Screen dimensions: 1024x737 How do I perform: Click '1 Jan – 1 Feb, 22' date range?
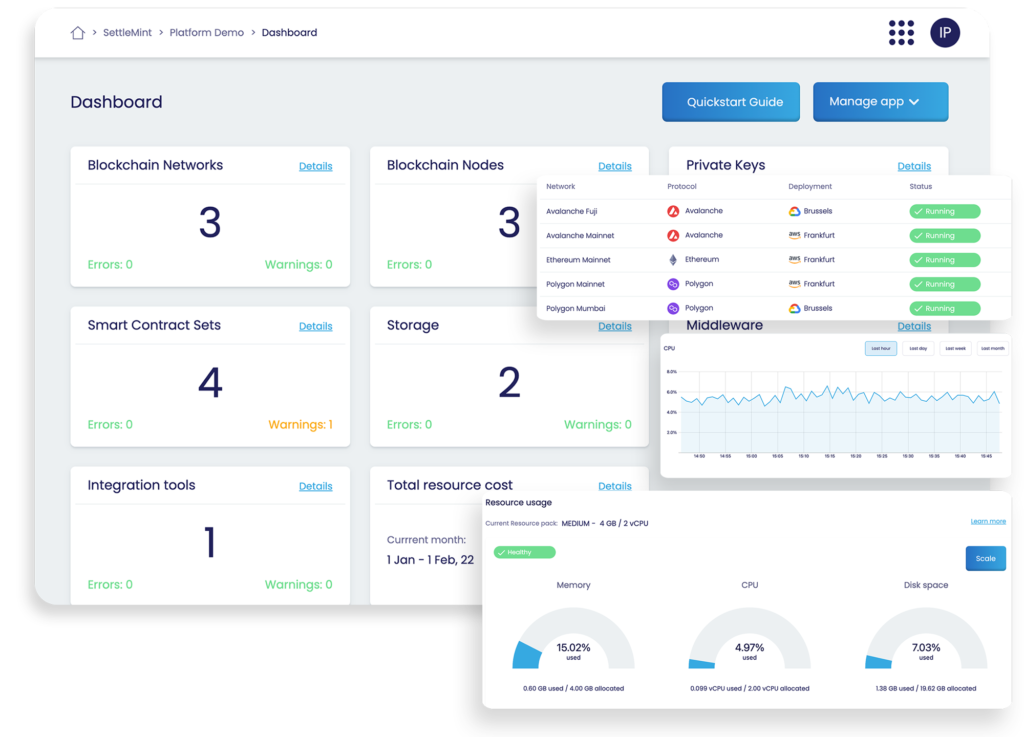(x=430, y=560)
